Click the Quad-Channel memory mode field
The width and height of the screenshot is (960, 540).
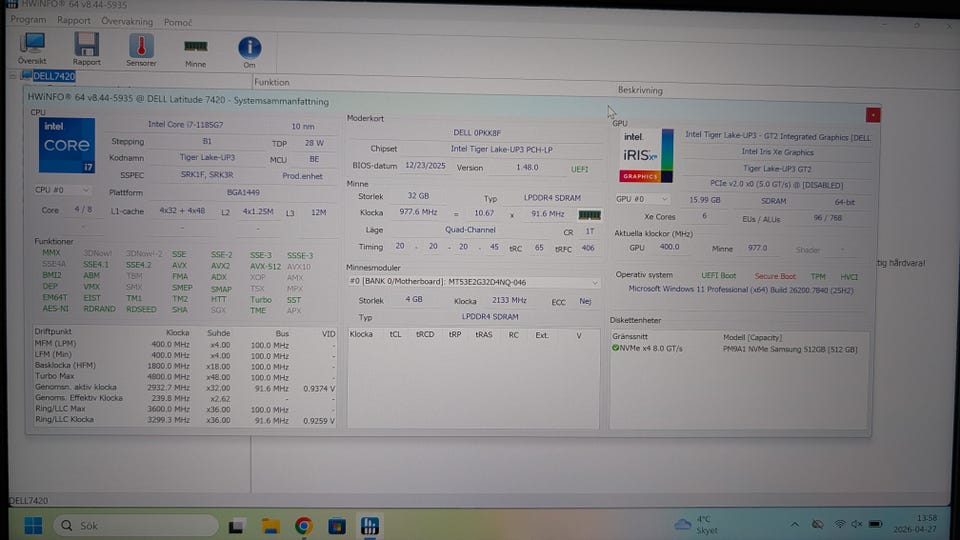point(470,230)
